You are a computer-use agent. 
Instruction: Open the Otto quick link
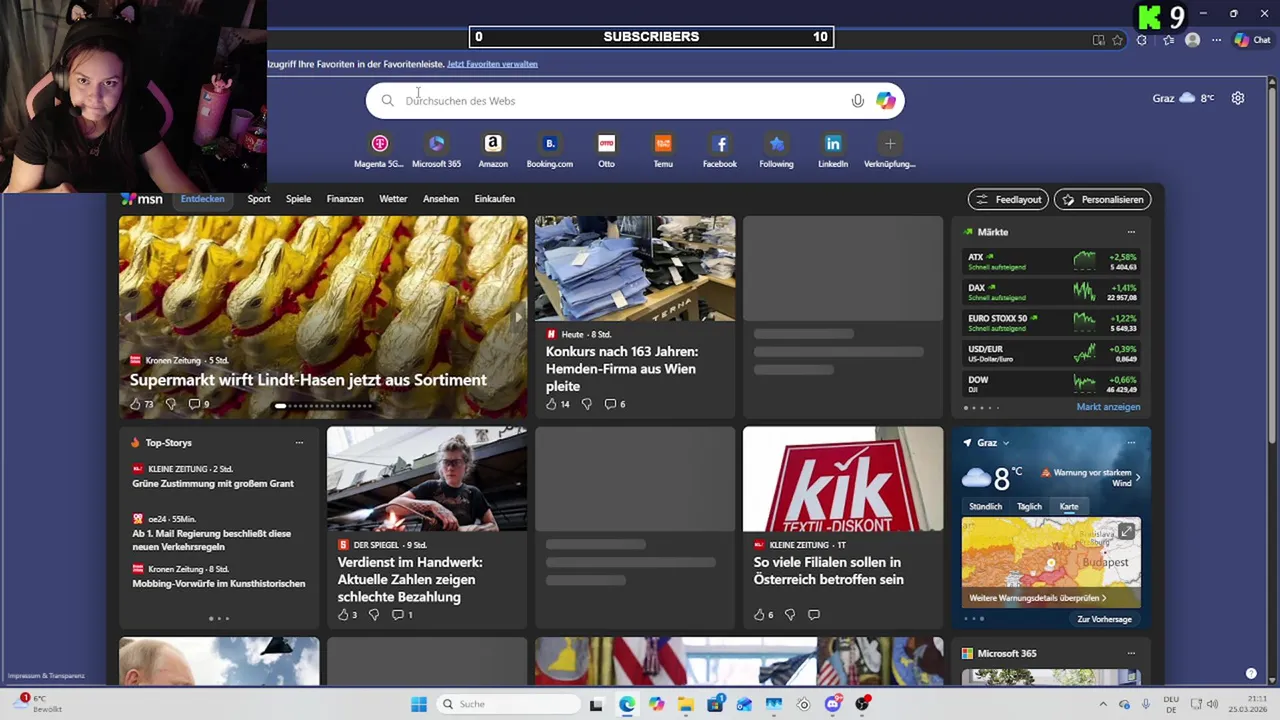pos(606,151)
